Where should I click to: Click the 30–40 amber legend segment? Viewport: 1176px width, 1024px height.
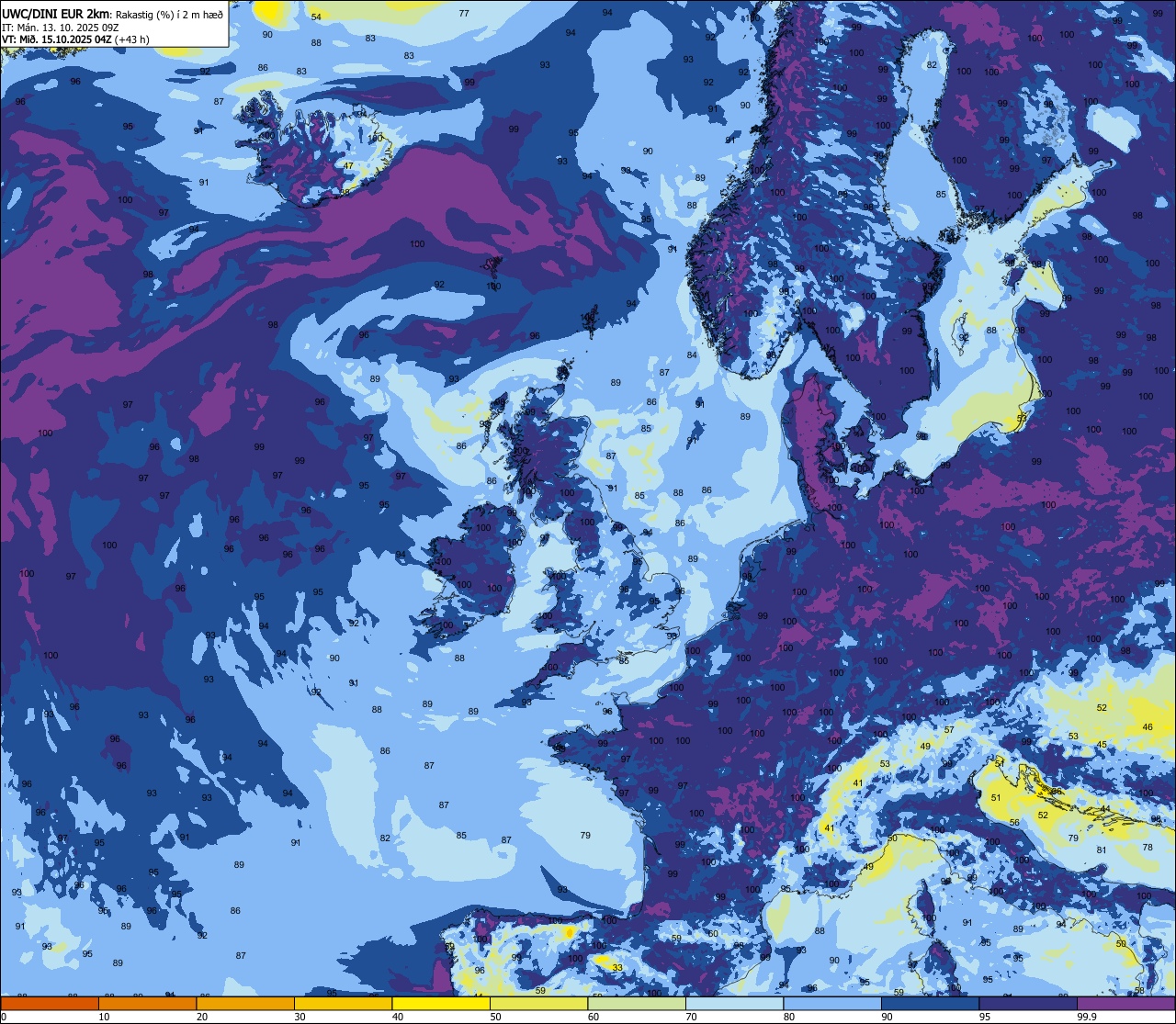coord(343,1003)
